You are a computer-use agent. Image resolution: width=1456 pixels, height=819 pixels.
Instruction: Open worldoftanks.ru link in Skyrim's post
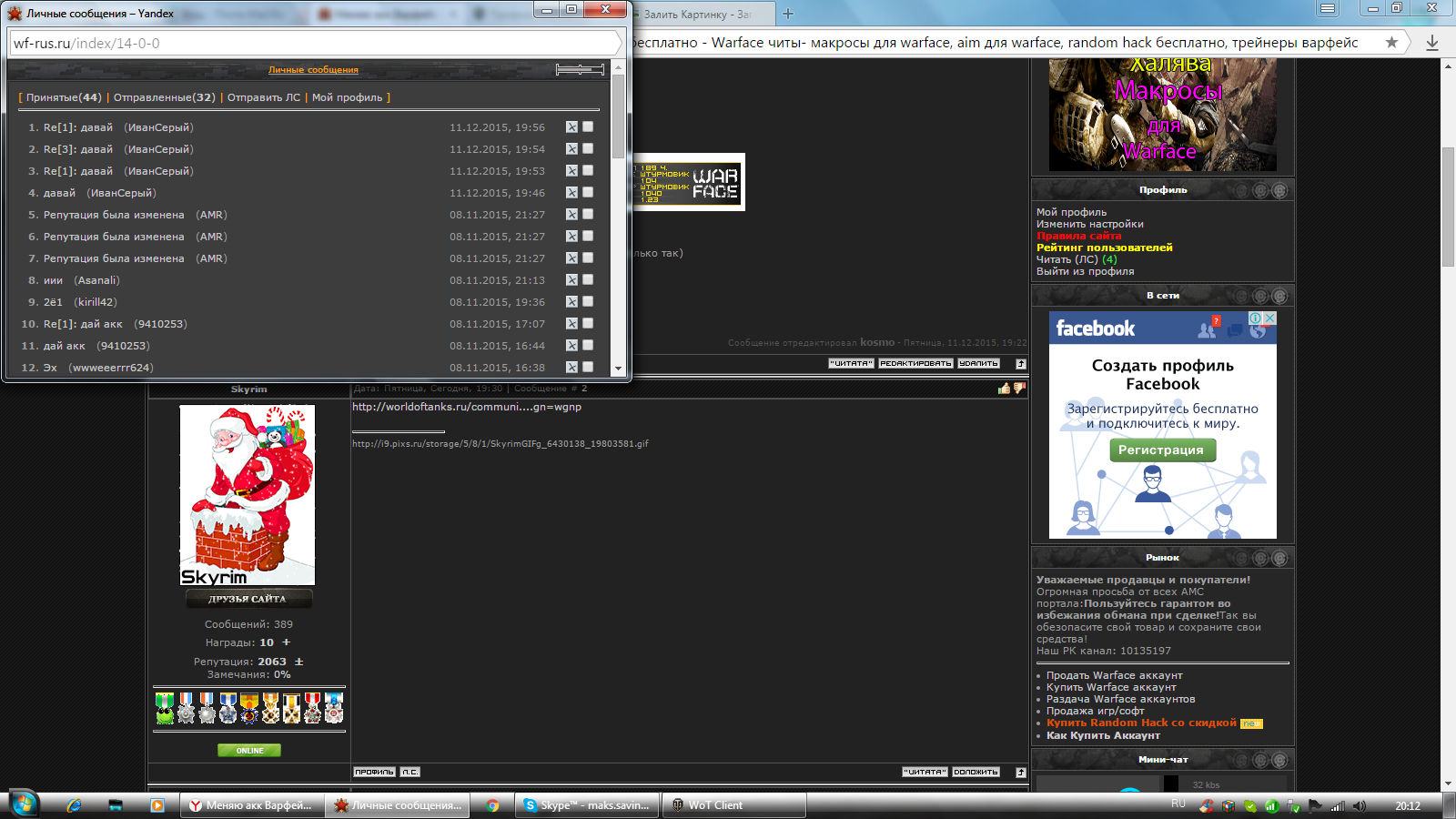(467, 407)
